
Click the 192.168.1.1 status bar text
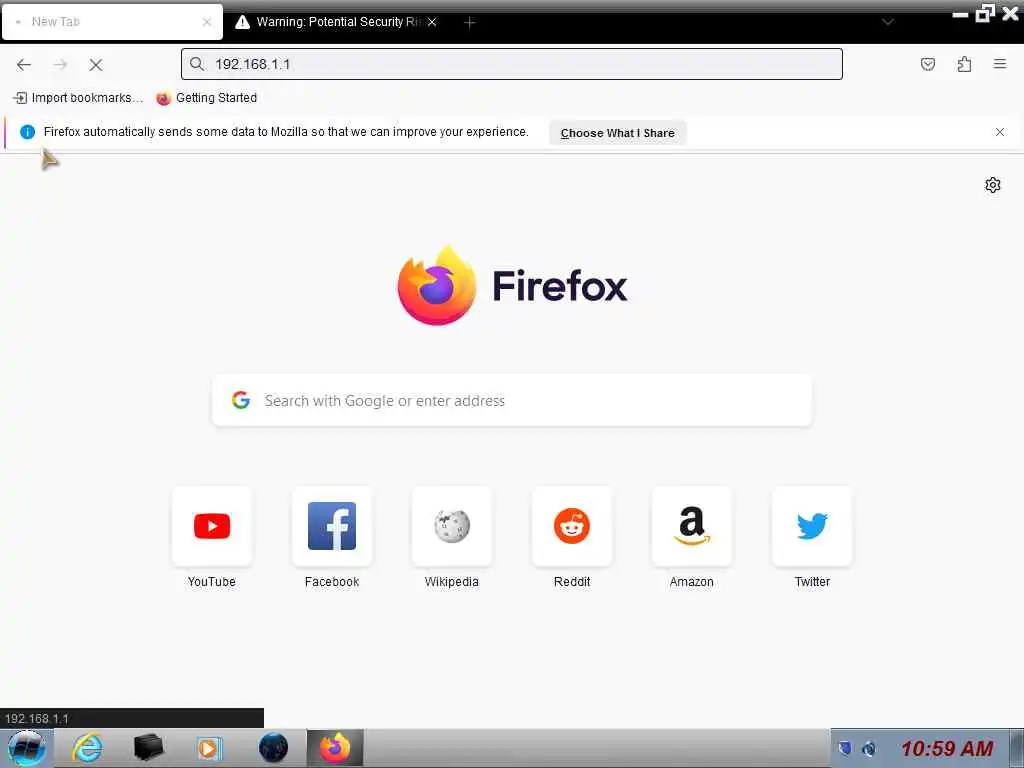click(37, 718)
